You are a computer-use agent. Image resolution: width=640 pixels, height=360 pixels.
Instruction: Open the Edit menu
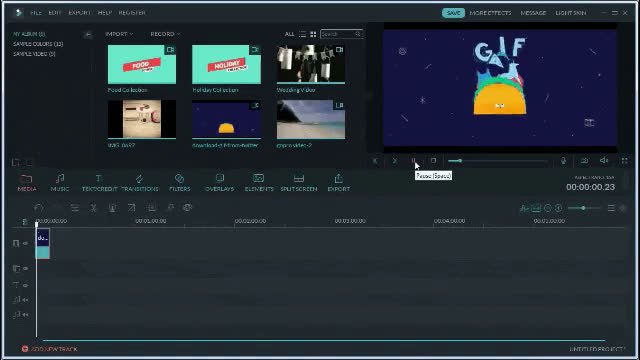55,13
